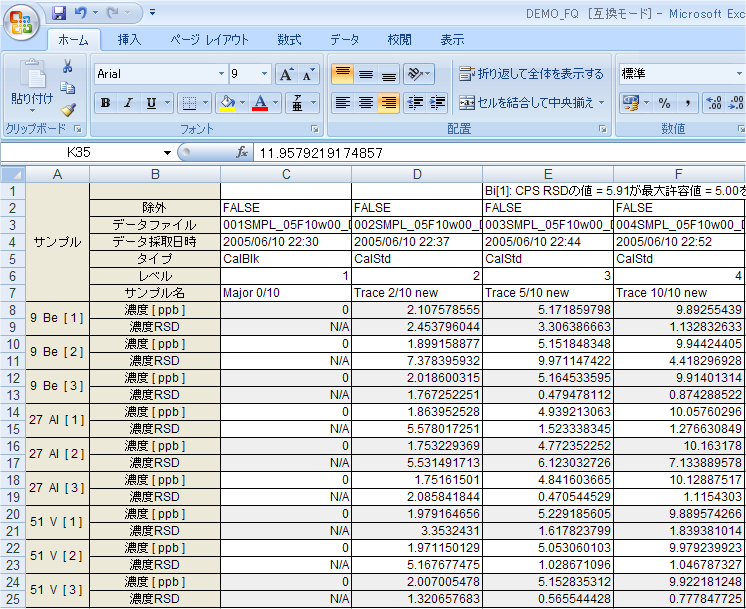Expand the fill color dropdown arrow
The width and height of the screenshot is (746, 609).
pos(242,103)
